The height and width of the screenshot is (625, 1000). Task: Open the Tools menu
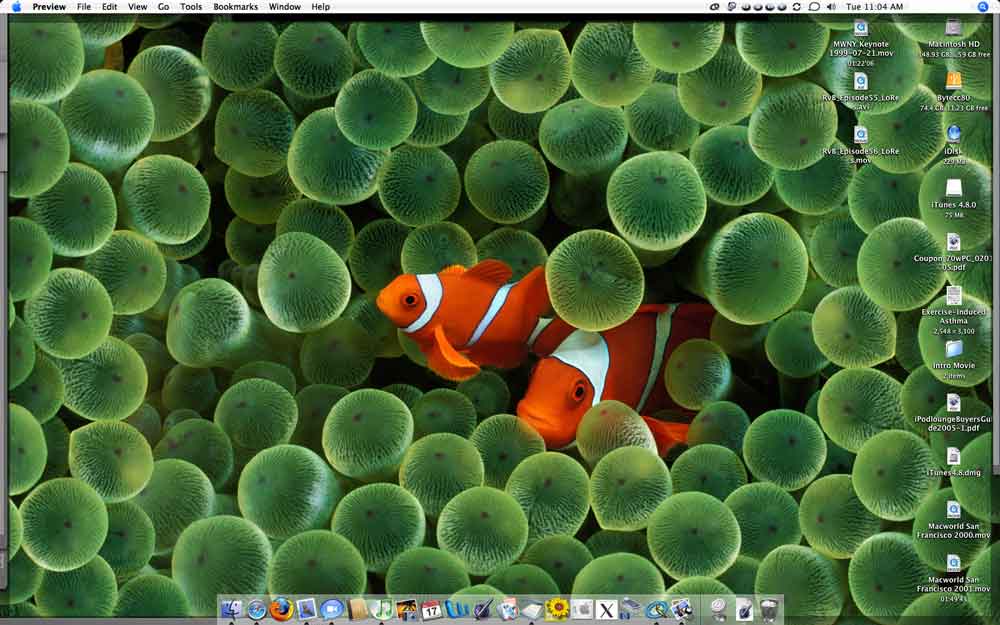pyautogui.click(x=190, y=6)
